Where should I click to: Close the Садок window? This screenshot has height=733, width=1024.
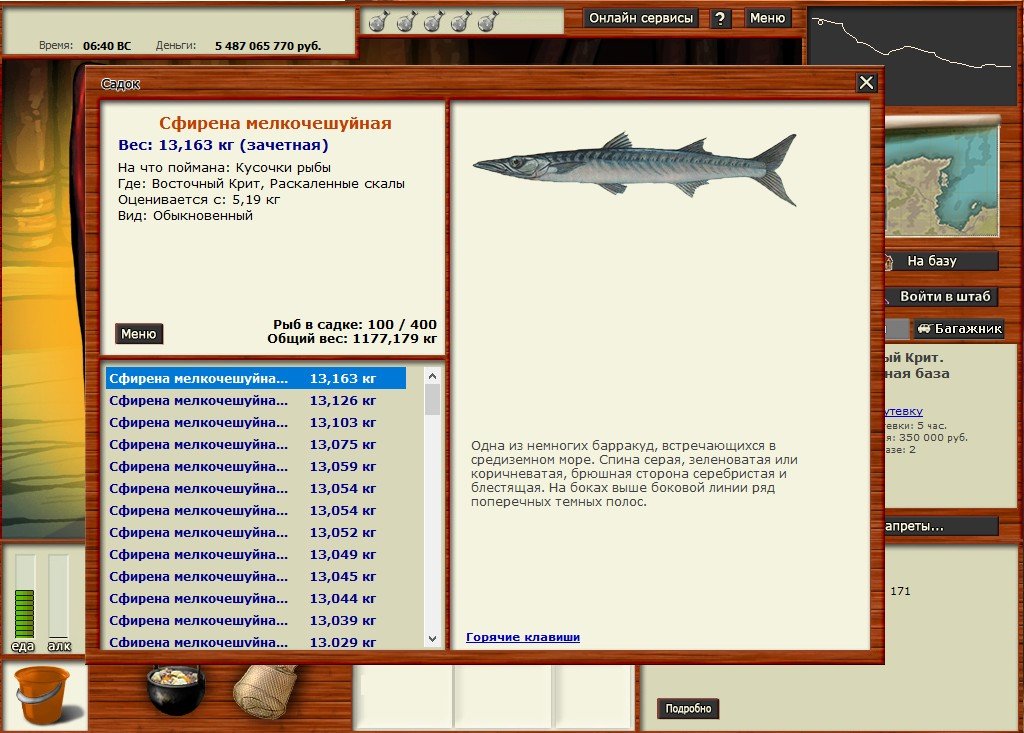pos(866,83)
